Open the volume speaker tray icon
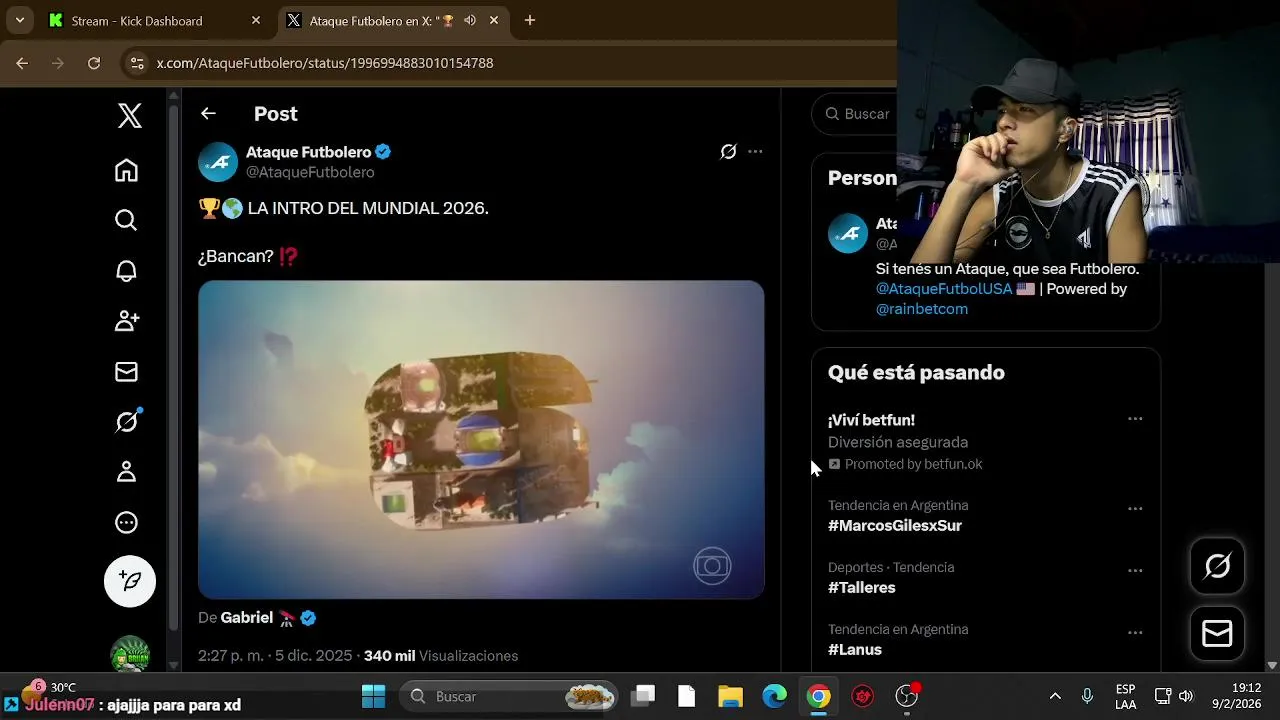The width and height of the screenshot is (1280, 720). [1186, 696]
